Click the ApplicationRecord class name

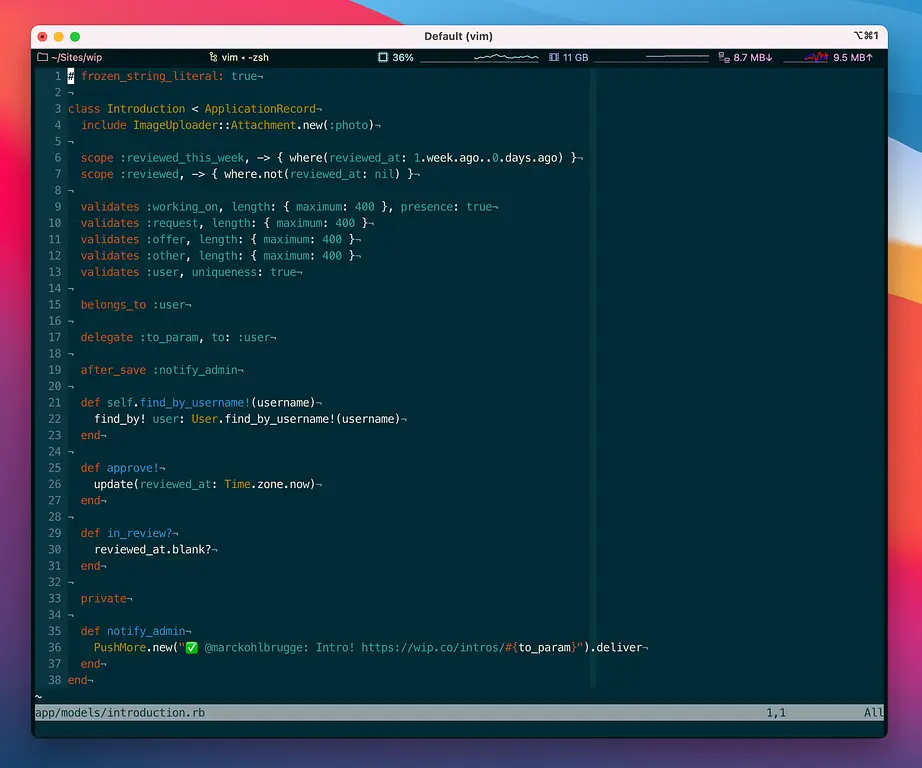click(x=260, y=109)
